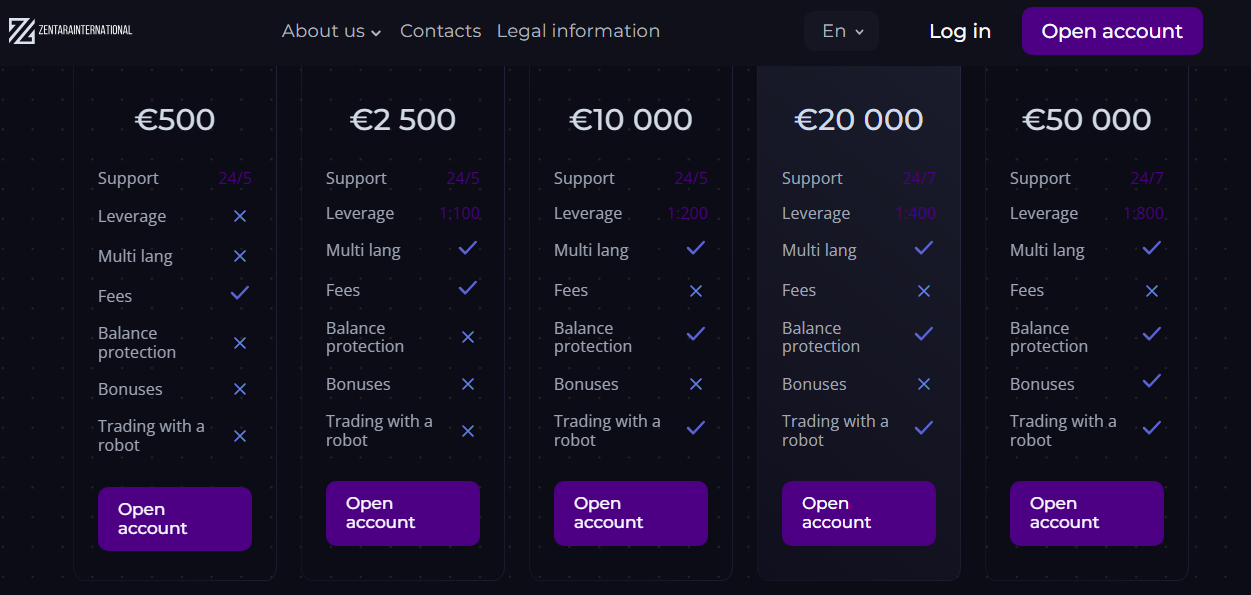The image size is (1251, 595).
Task: Click Balance protection checkmark in €20 000 plan
Action: (x=924, y=333)
